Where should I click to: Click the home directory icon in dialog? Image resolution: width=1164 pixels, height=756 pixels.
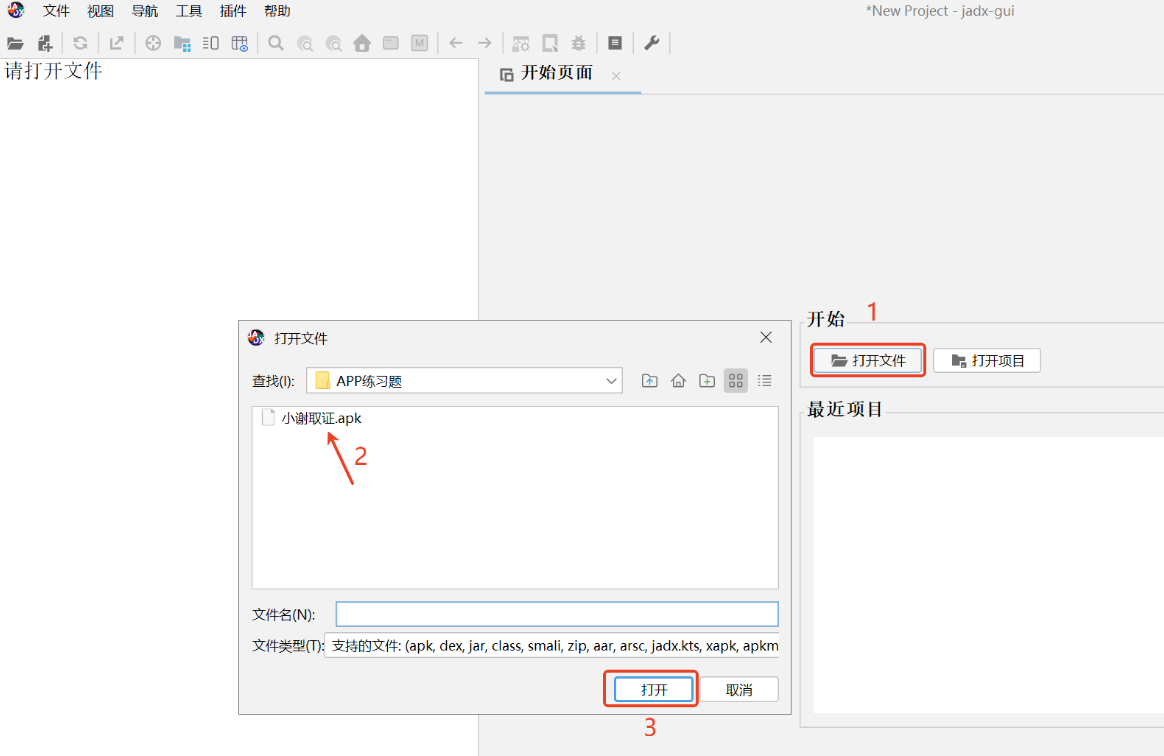[x=679, y=381]
